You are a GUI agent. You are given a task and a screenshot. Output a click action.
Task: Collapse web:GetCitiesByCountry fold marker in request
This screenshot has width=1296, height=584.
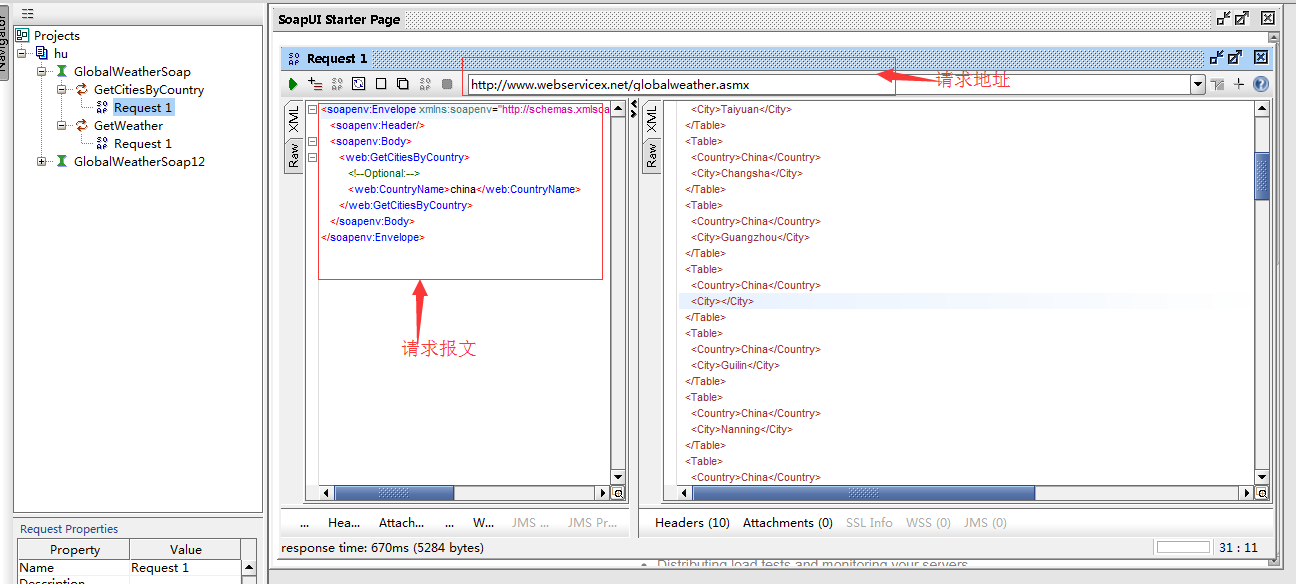pyautogui.click(x=313, y=157)
